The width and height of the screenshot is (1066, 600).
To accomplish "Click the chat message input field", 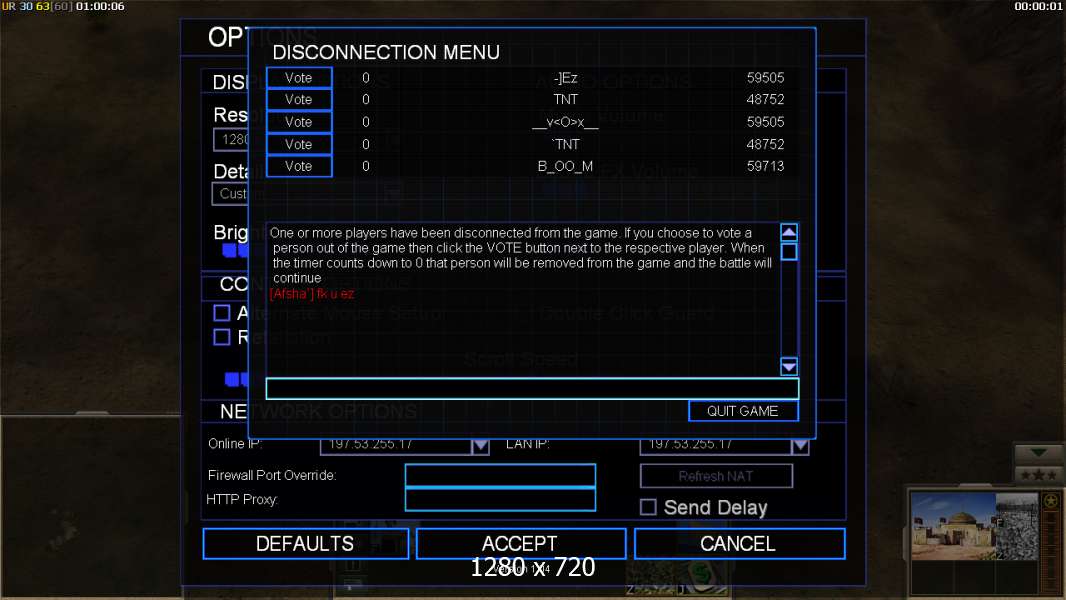I will tap(532, 389).
